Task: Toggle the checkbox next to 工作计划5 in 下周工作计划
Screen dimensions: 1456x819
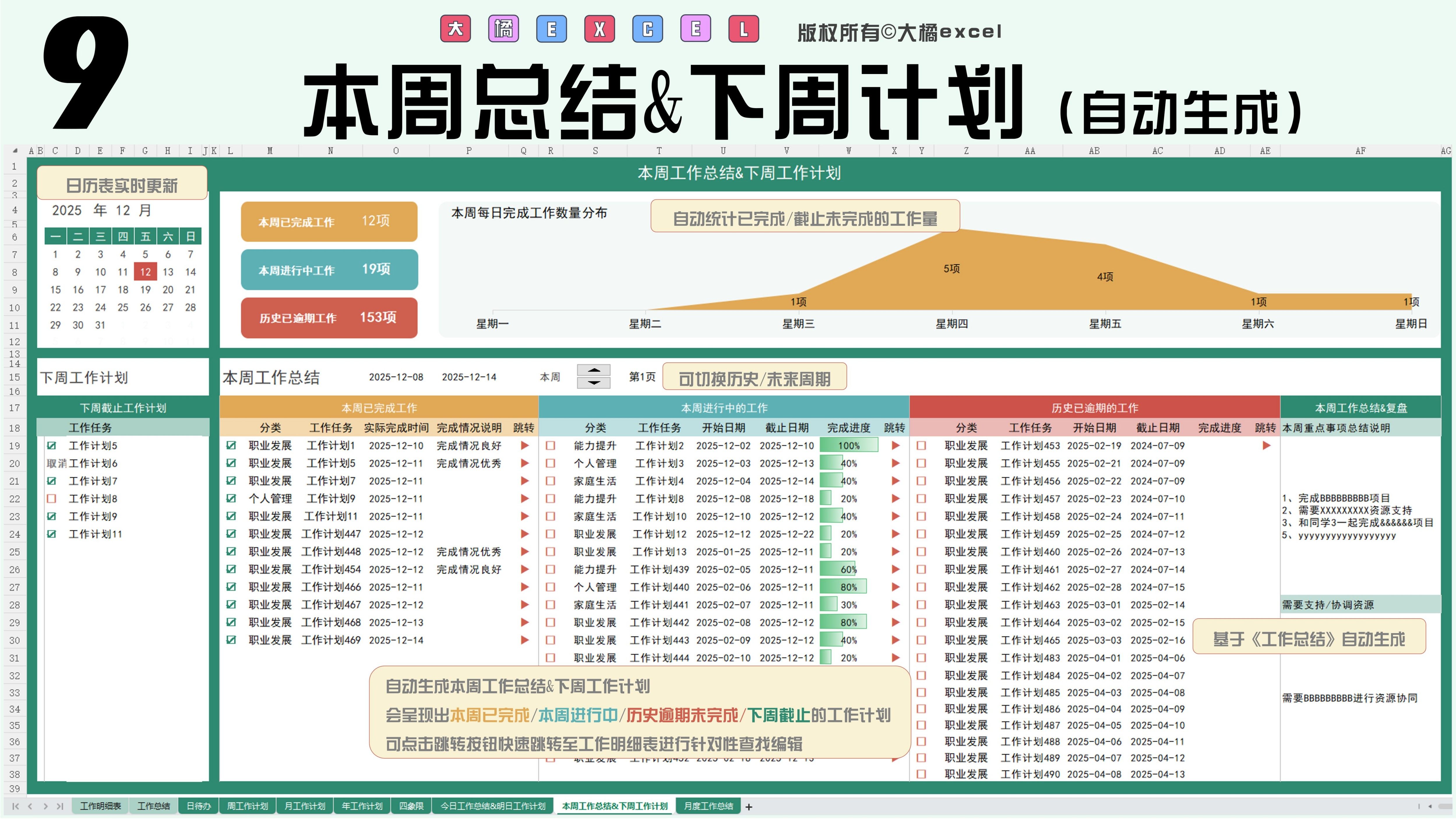Action: (x=52, y=445)
